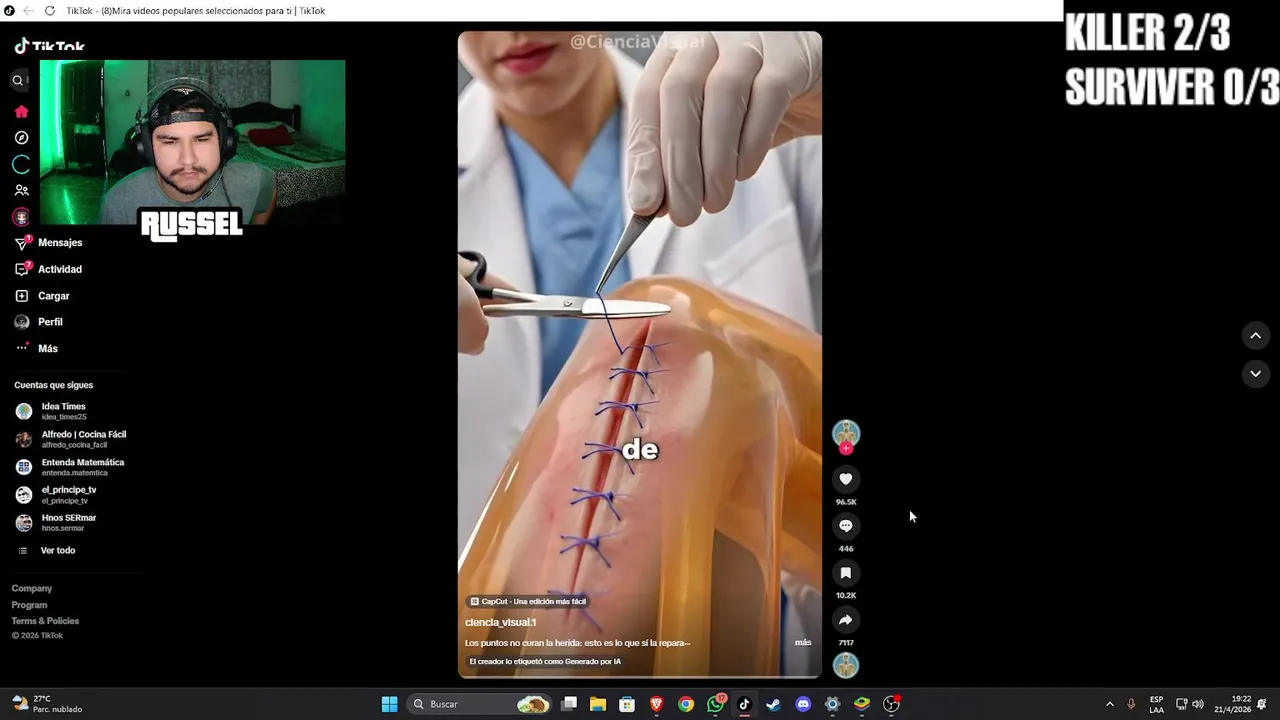
Task: Open File Explorer from taskbar
Action: click(598, 704)
